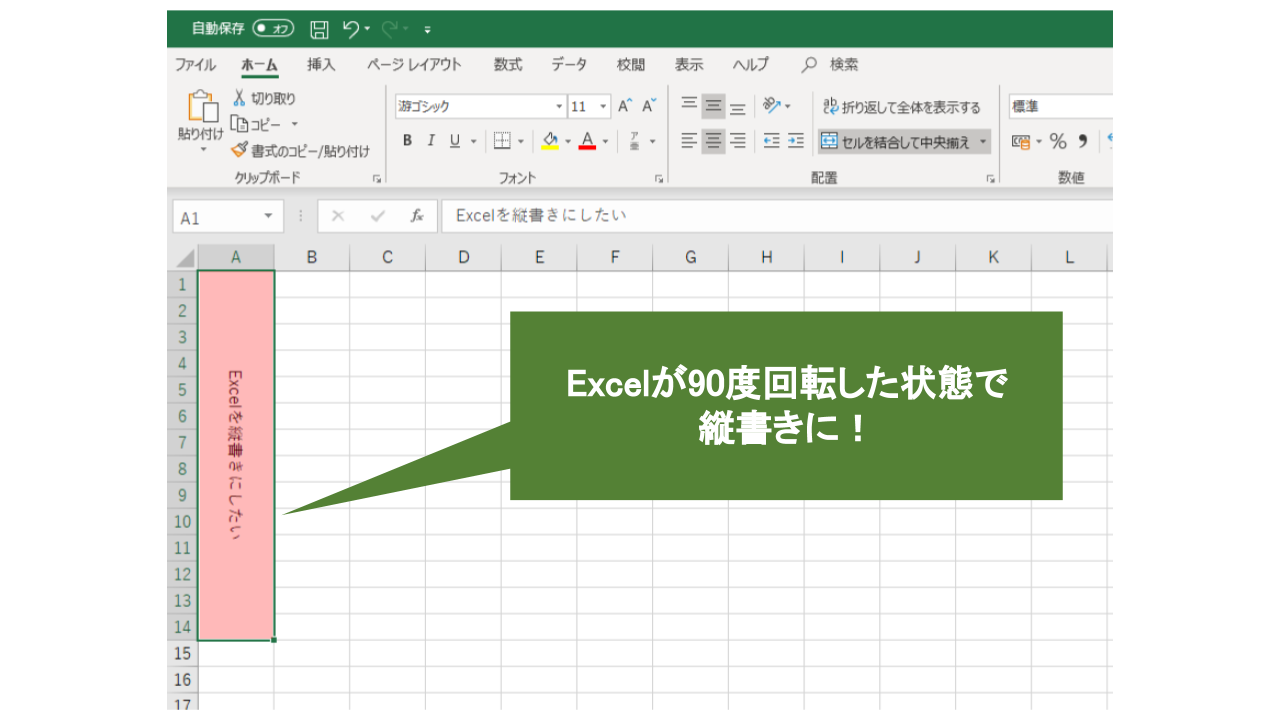Click the align right icon

[737, 141]
